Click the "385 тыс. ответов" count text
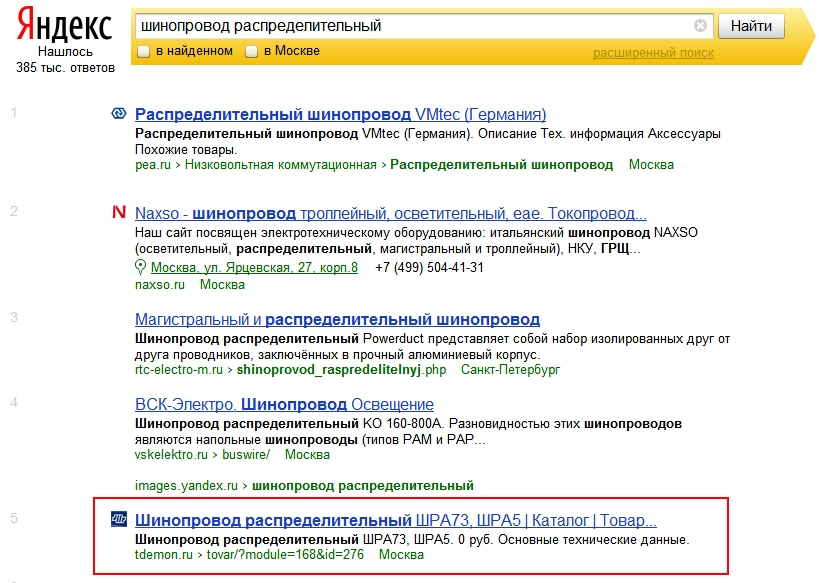The width and height of the screenshot is (819, 583). coord(65,67)
